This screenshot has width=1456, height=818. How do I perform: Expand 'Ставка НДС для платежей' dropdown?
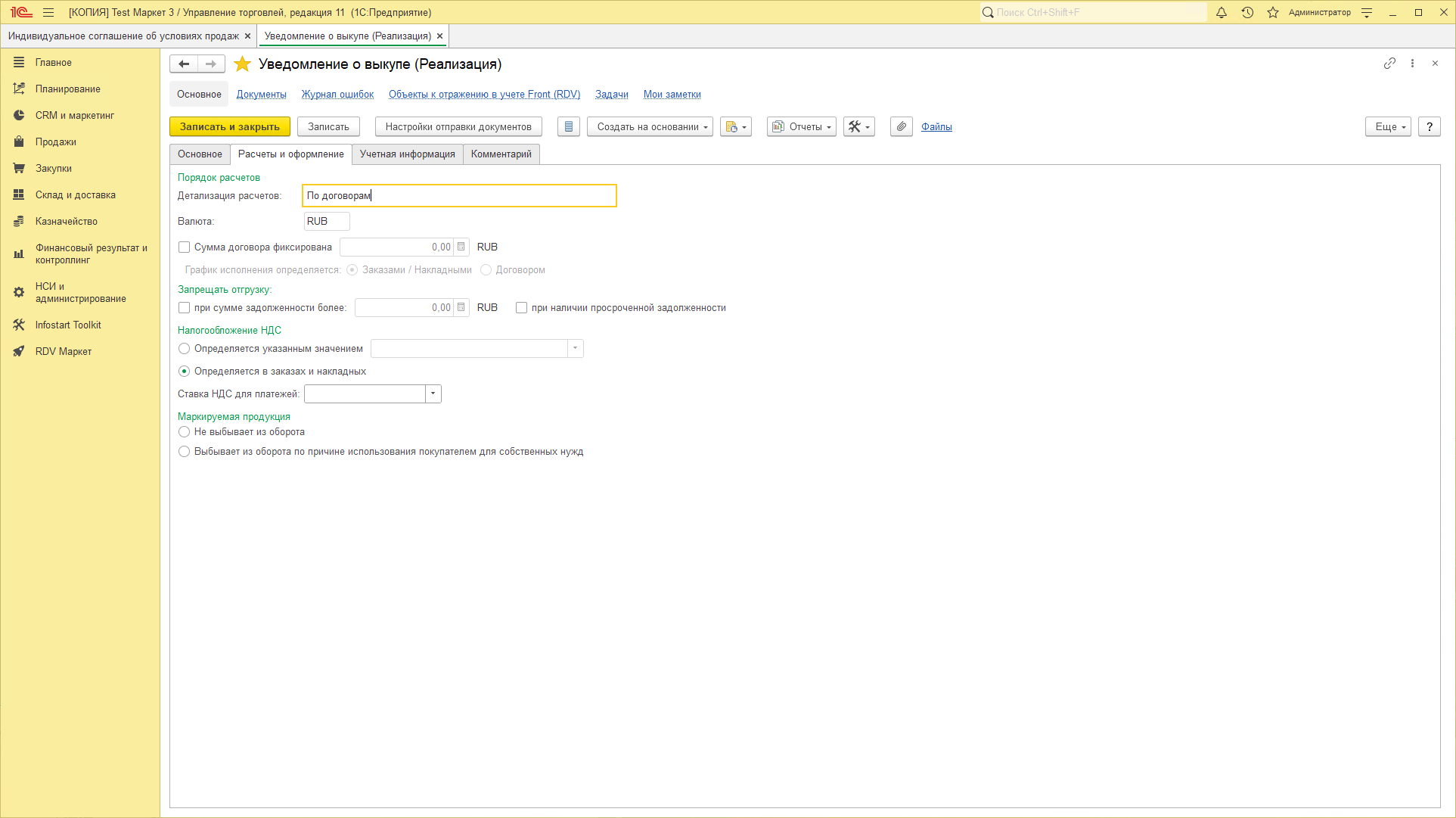pos(433,394)
